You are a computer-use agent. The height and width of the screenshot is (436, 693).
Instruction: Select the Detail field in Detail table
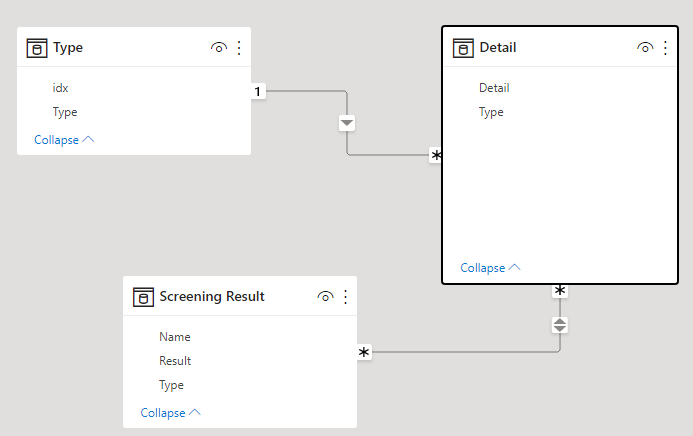coord(494,88)
